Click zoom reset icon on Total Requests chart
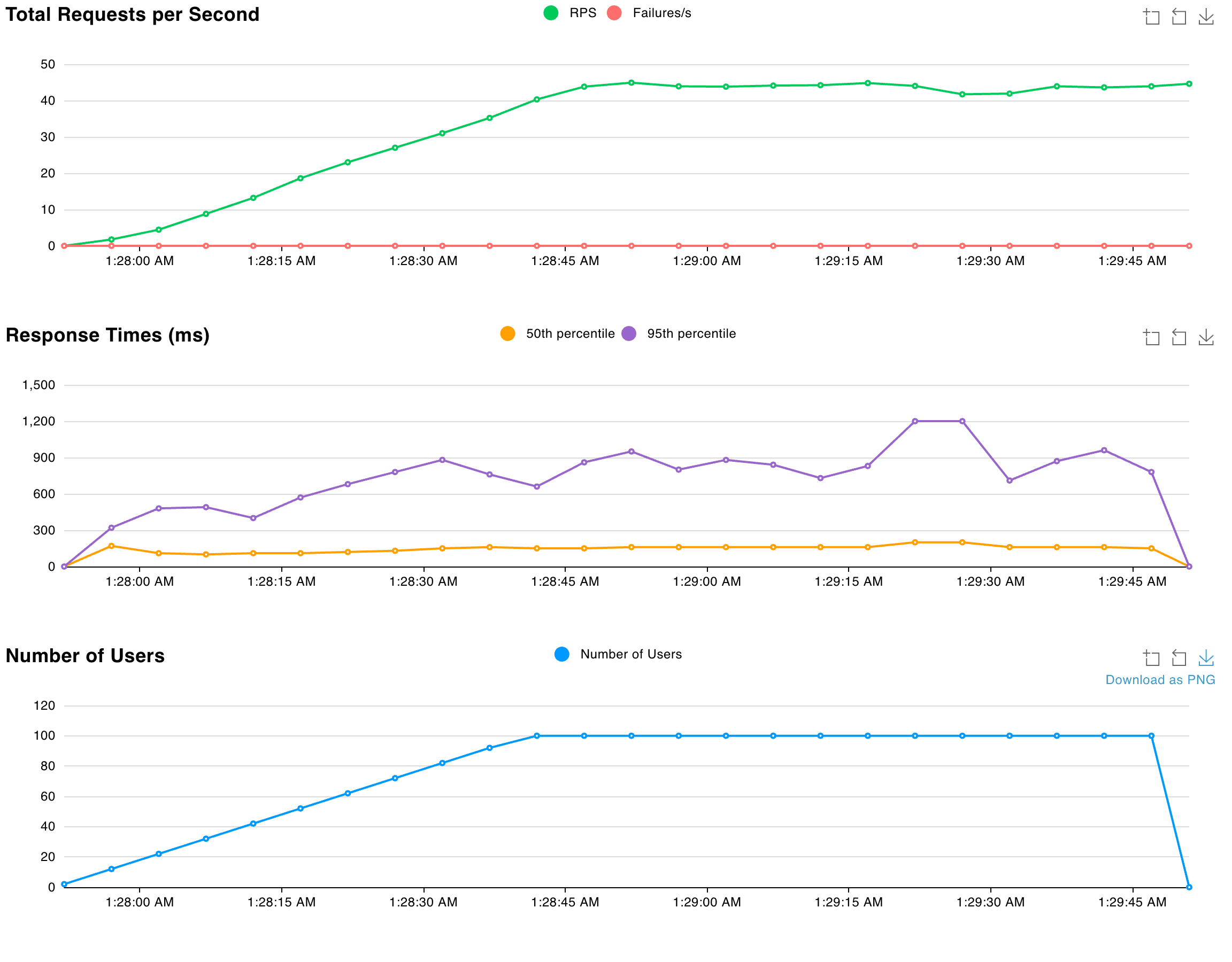 [x=1179, y=17]
